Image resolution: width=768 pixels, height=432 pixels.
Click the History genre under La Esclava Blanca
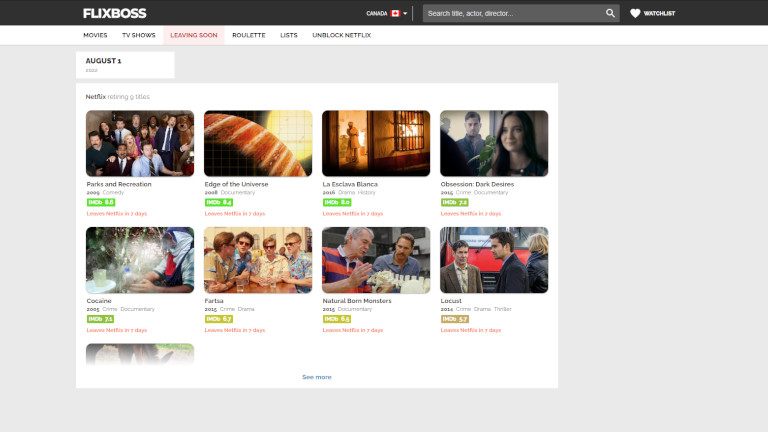[x=366, y=192]
